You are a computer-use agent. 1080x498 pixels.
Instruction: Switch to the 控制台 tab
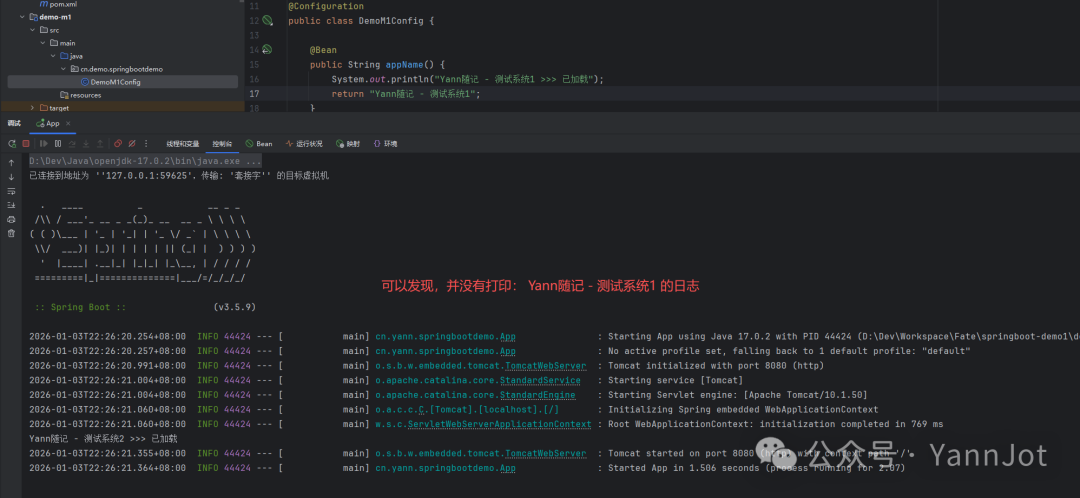click(222, 144)
